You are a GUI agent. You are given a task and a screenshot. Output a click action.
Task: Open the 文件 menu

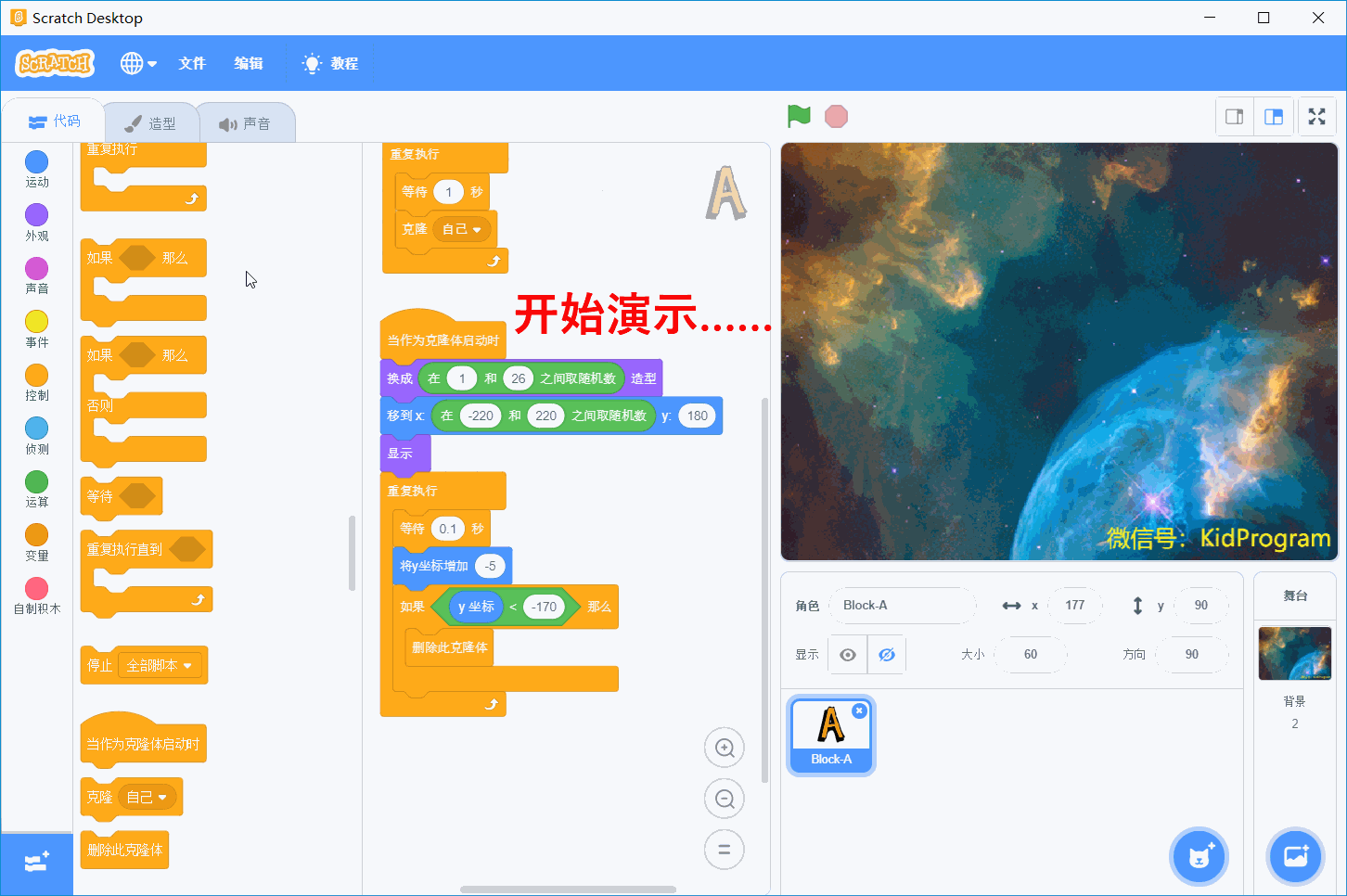[192, 63]
